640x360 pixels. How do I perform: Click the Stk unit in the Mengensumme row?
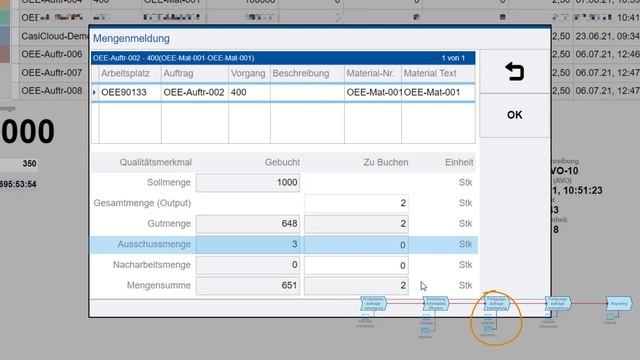click(x=465, y=285)
